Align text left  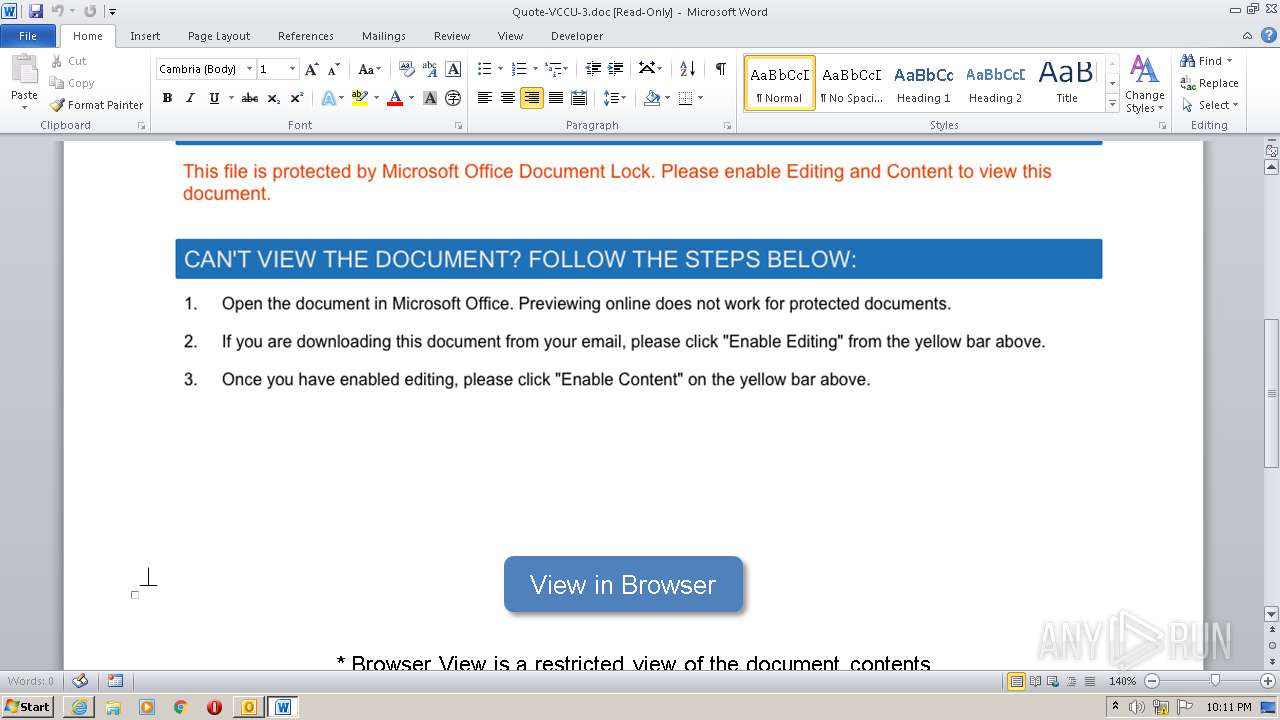coord(485,98)
